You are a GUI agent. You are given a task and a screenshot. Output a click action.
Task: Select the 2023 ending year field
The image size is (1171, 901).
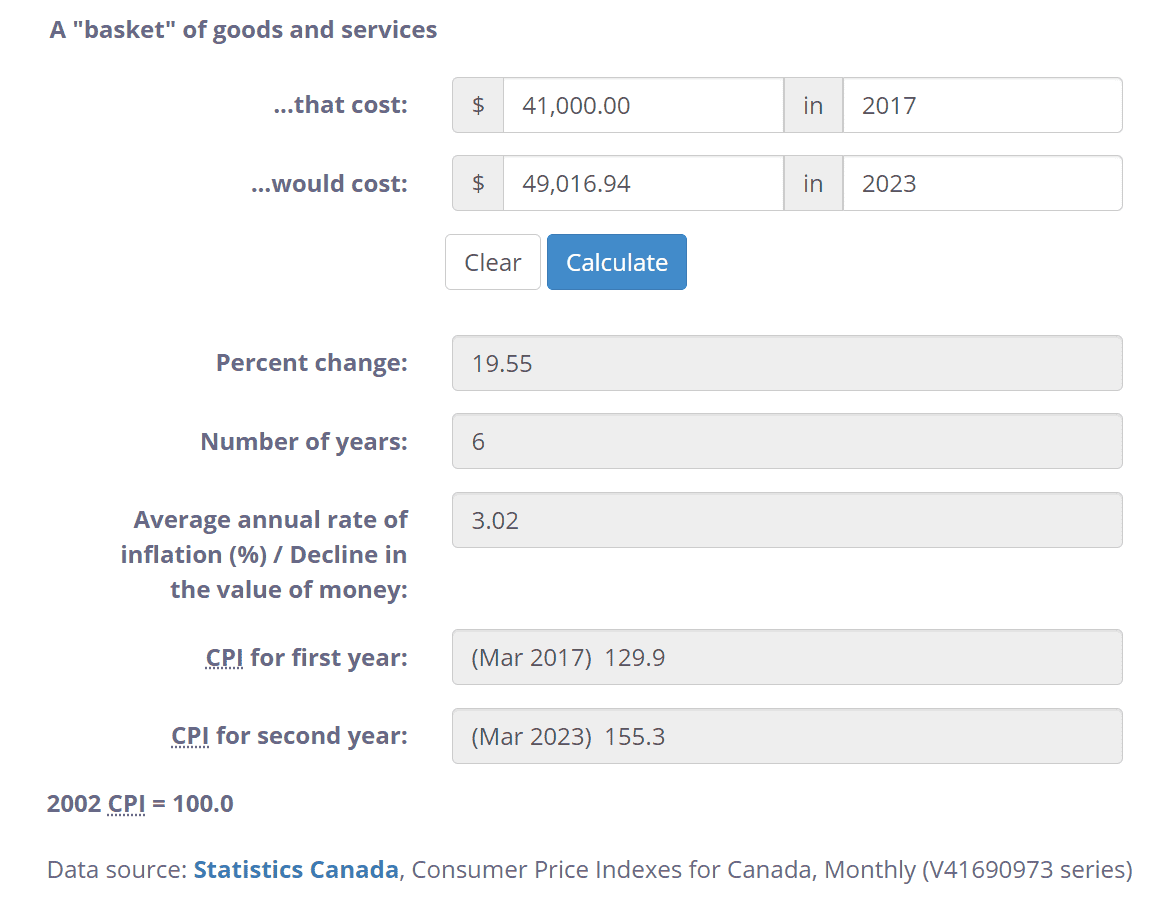pos(981,183)
